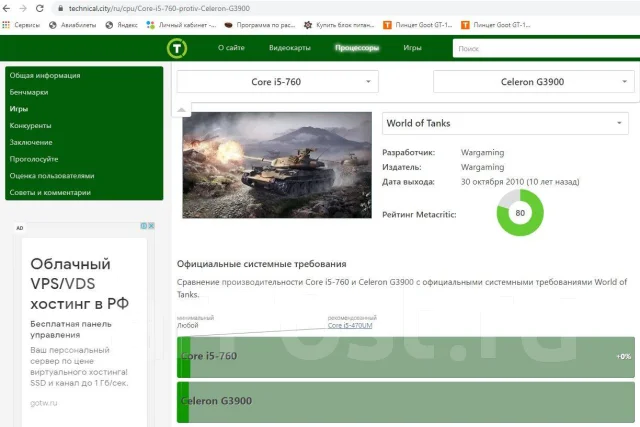Screen dimensions: 640x427
Task: Open the Программа по рас... bookmark
Action: 260,25
